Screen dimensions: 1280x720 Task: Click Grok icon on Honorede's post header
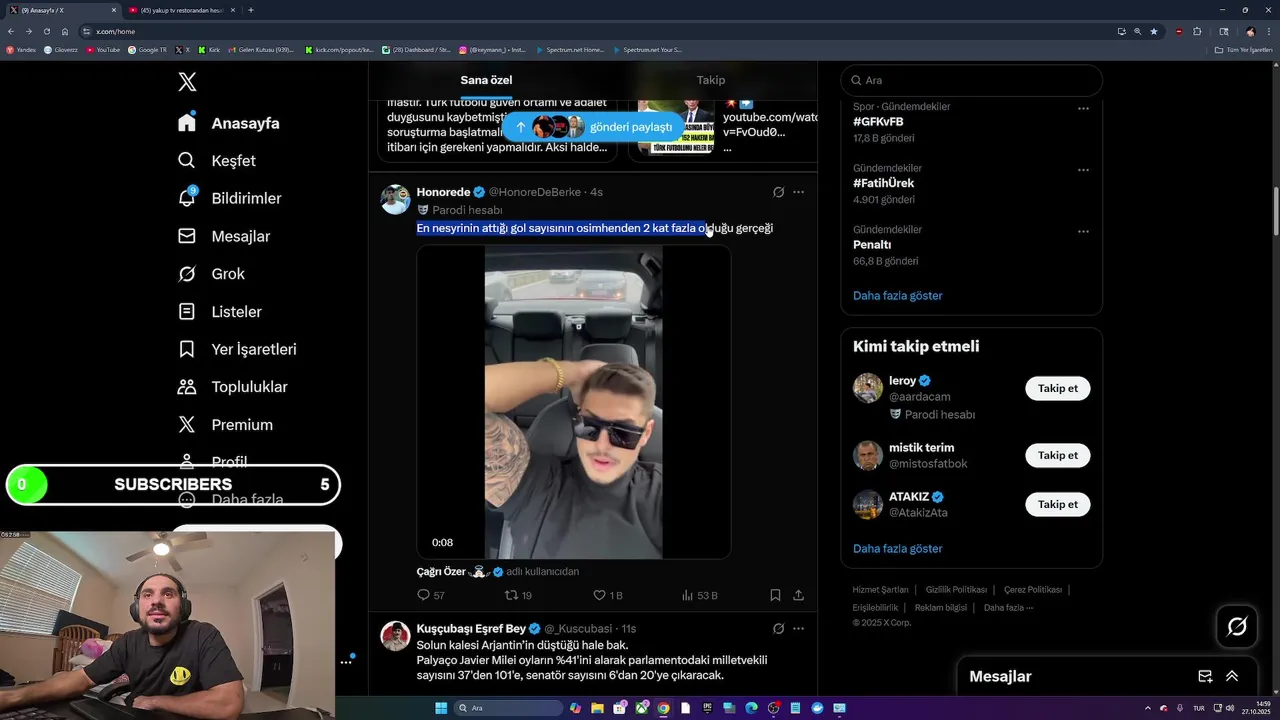coord(778,192)
